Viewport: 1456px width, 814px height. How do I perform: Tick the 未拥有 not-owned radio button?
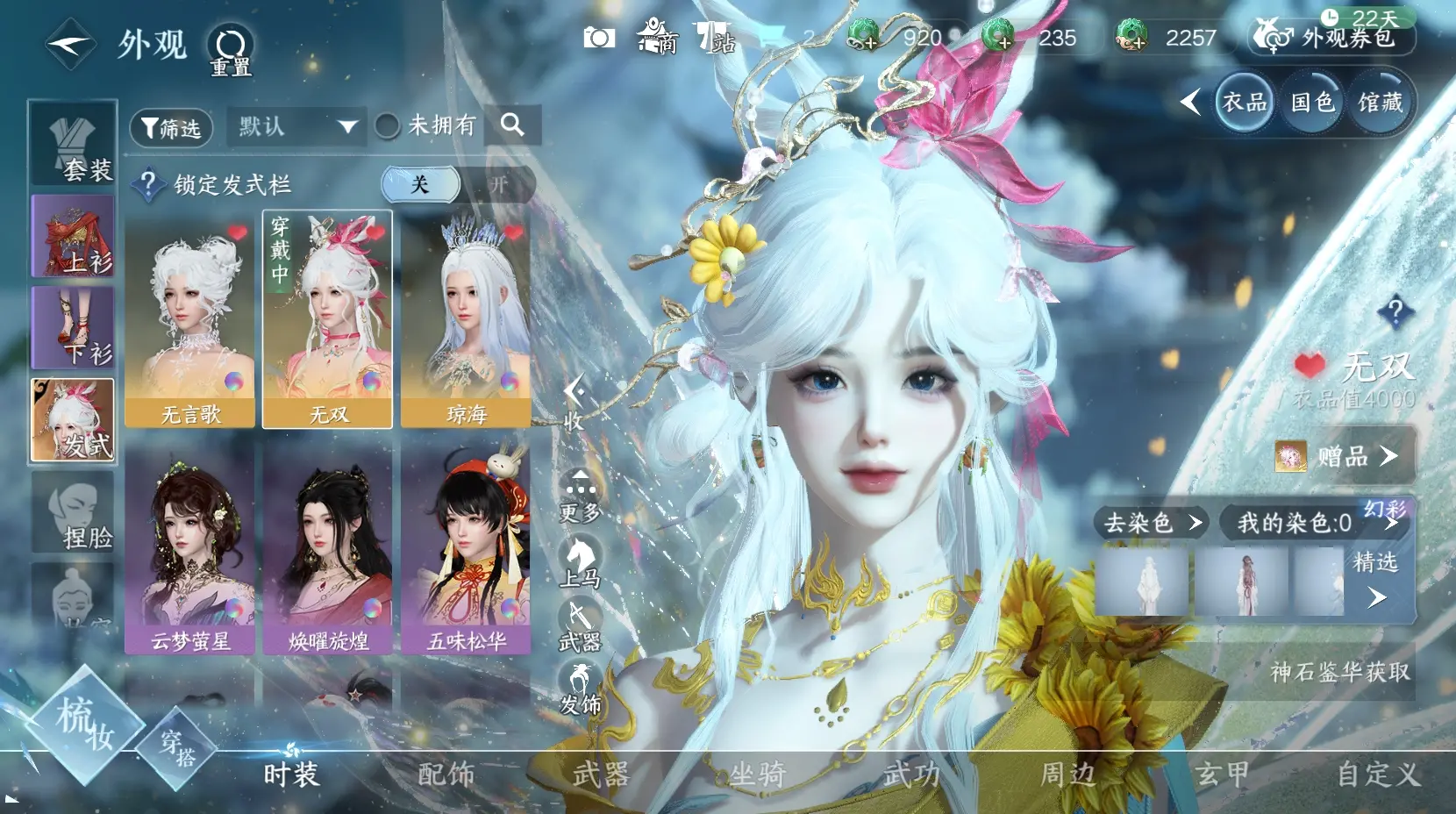pos(387,125)
